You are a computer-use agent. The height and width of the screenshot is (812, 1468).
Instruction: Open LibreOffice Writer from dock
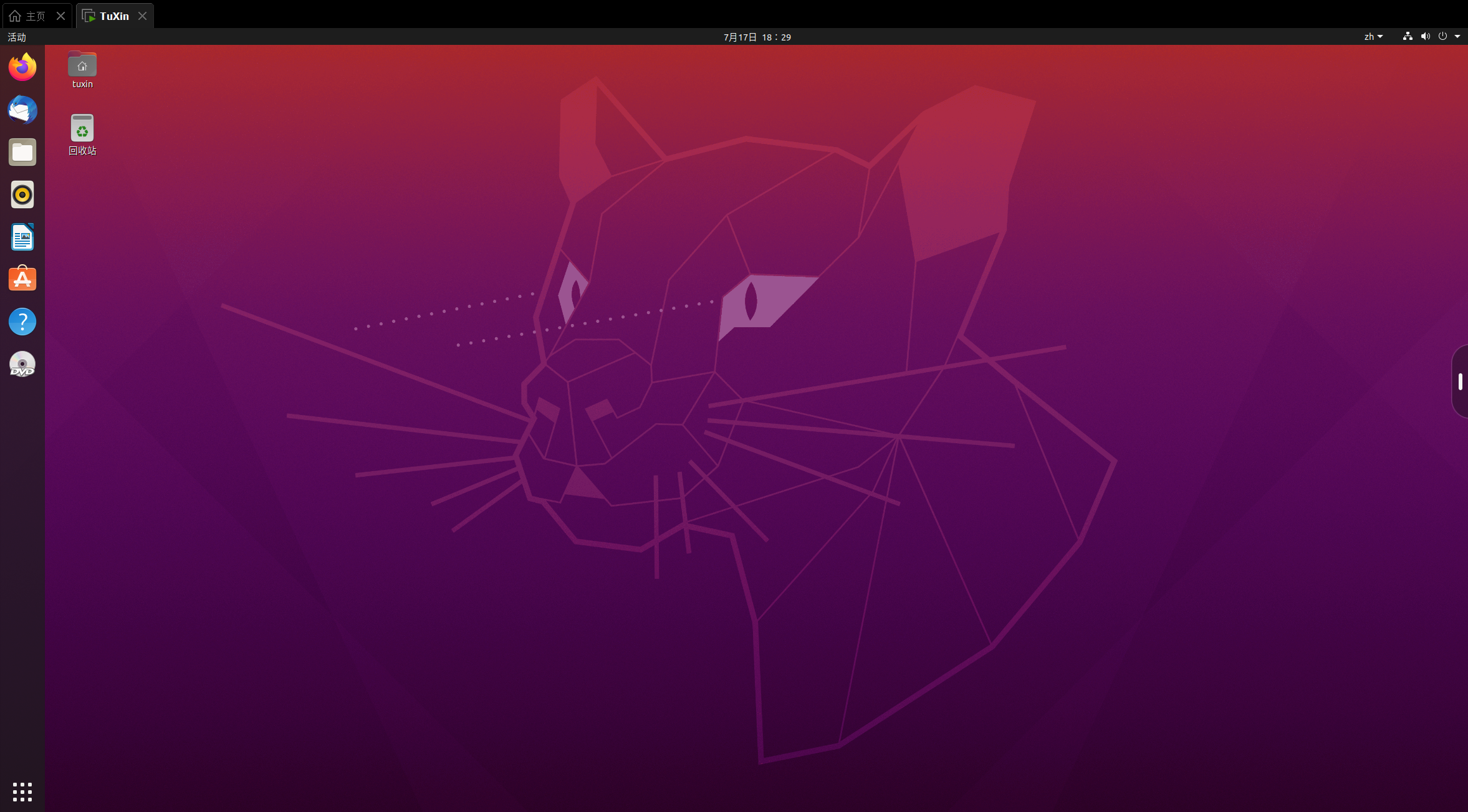[22, 237]
